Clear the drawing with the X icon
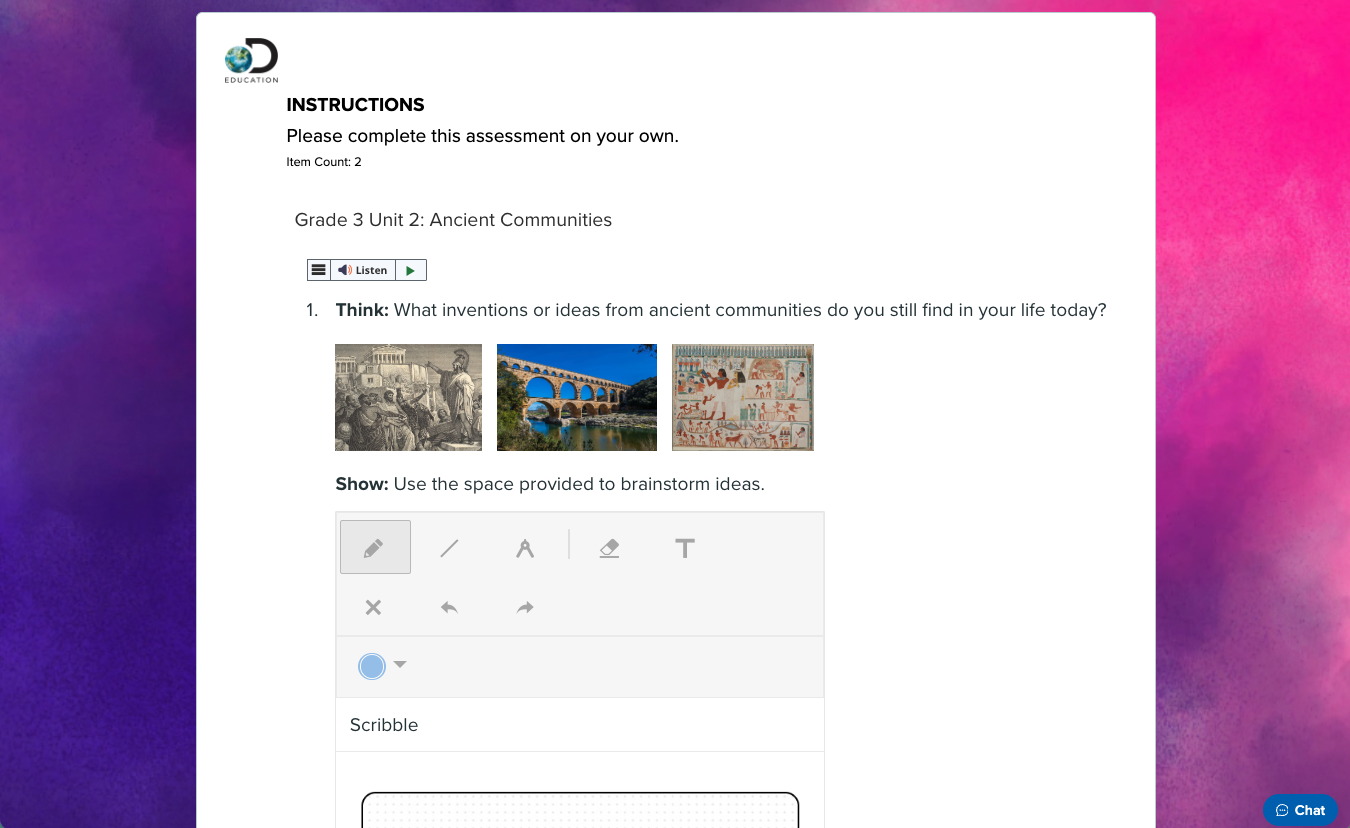 [x=373, y=607]
